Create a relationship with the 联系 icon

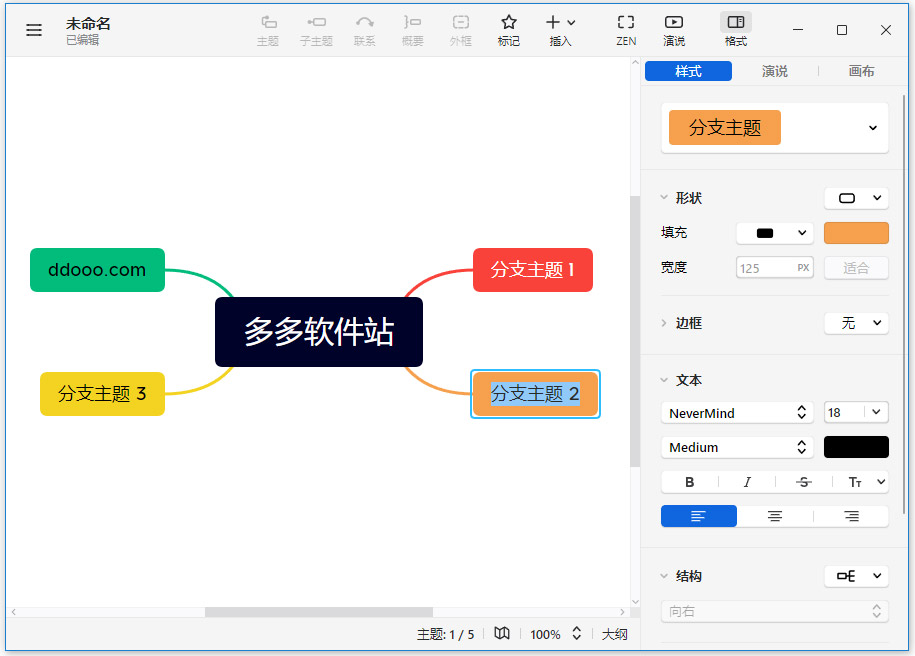[364, 29]
